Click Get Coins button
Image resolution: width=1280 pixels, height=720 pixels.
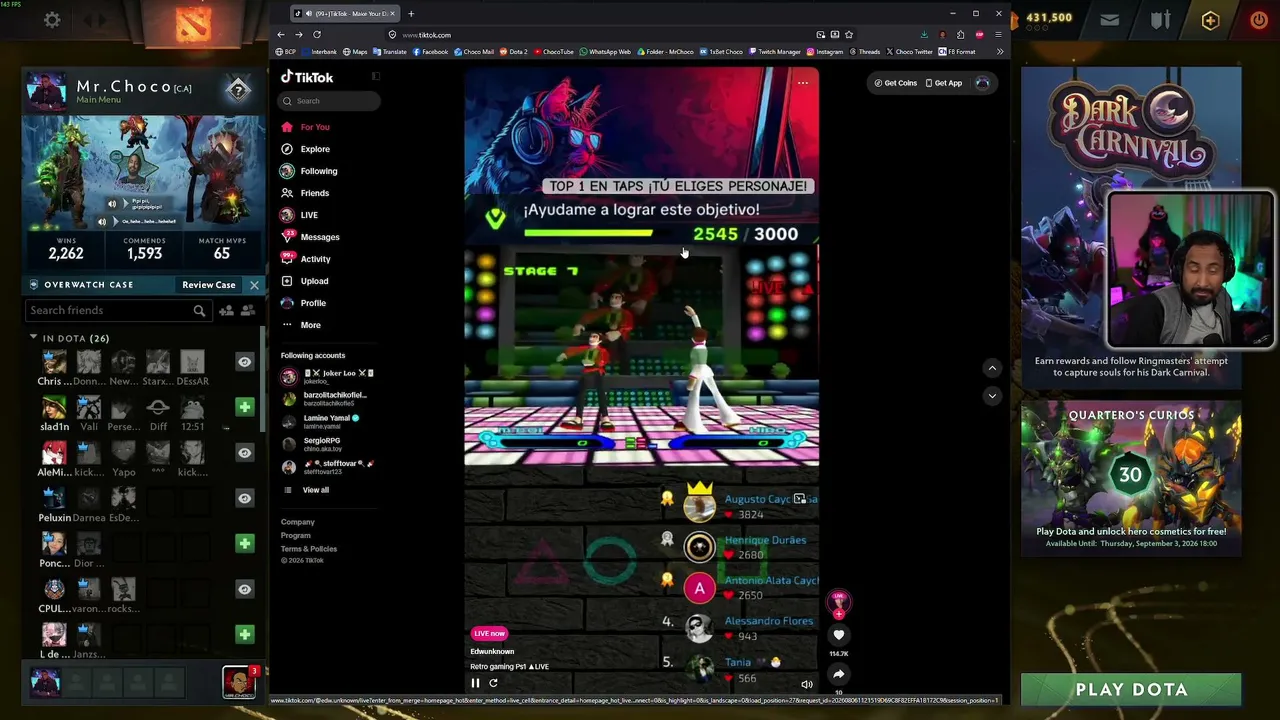coord(895,83)
